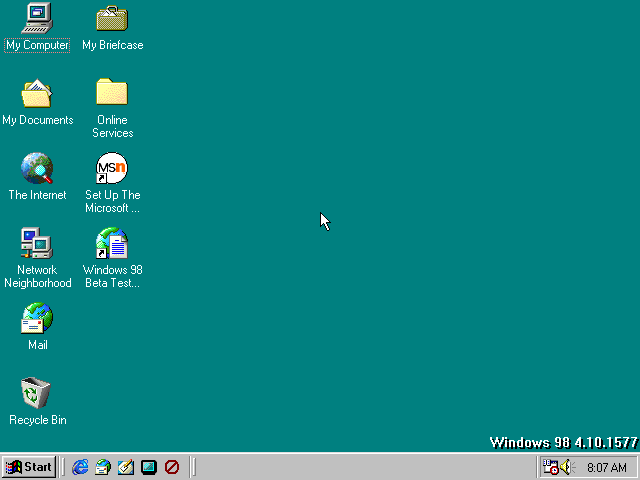Click the red prohibited-circle quick launch icon
Image resolution: width=640 pixels, height=480 pixels.
[172, 467]
